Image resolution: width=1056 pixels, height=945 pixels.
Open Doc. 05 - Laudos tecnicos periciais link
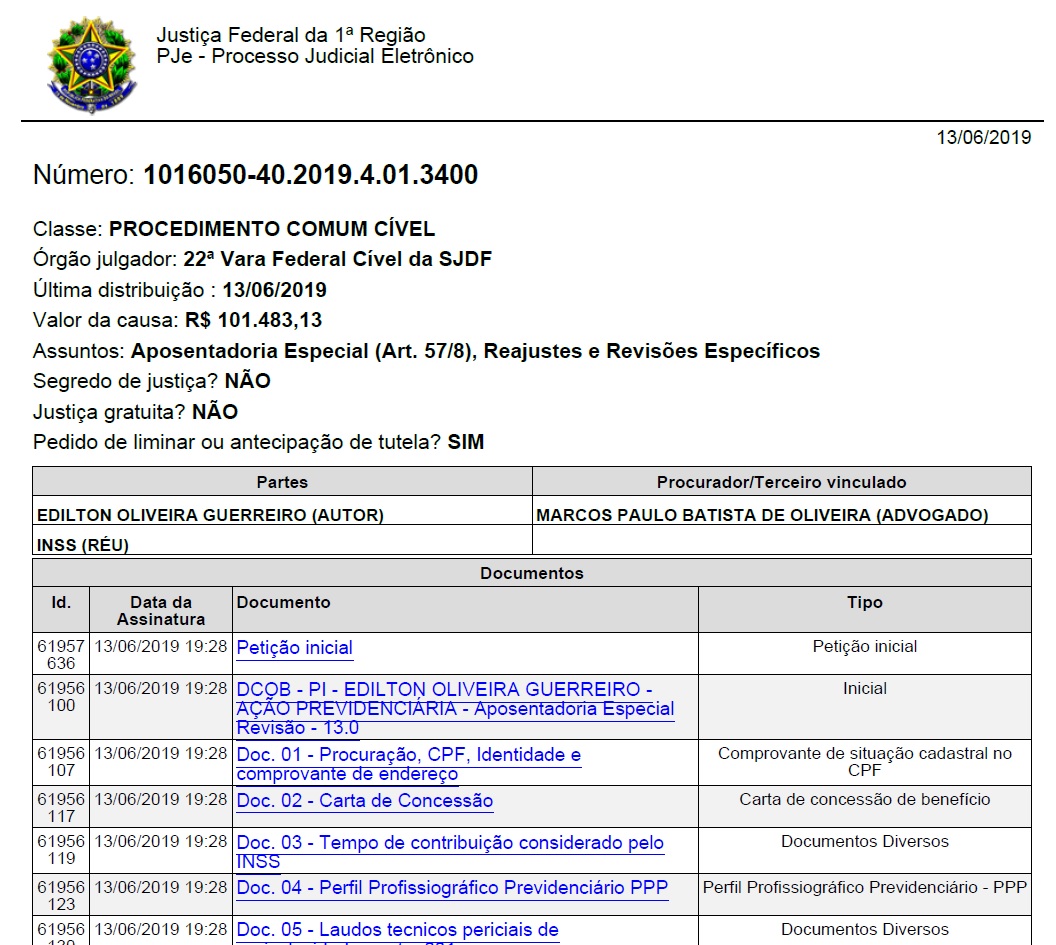pyautogui.click(x=397, y=930)
